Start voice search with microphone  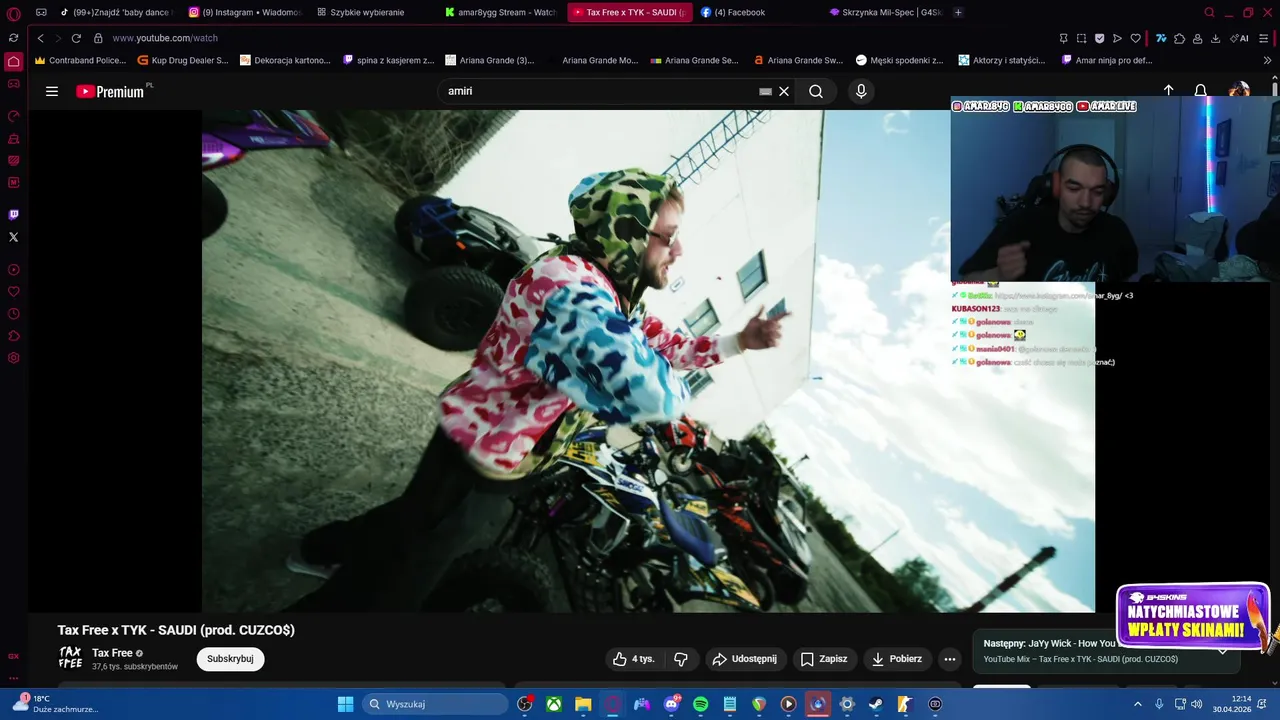pyautogui.click(x=861, y=91)
